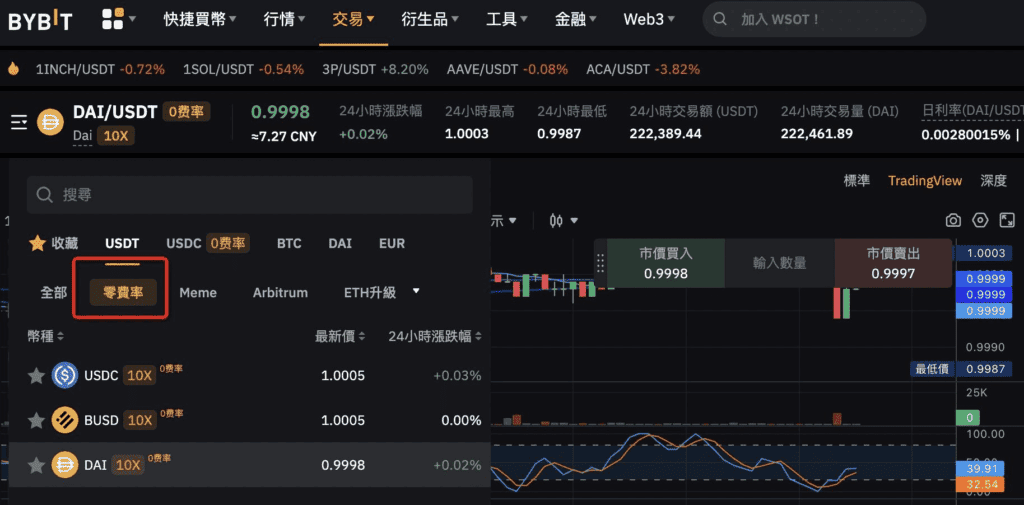Sort by 最新價 column arrows
The width and height of the screenshot is (1024, 505).
point(361,337)
